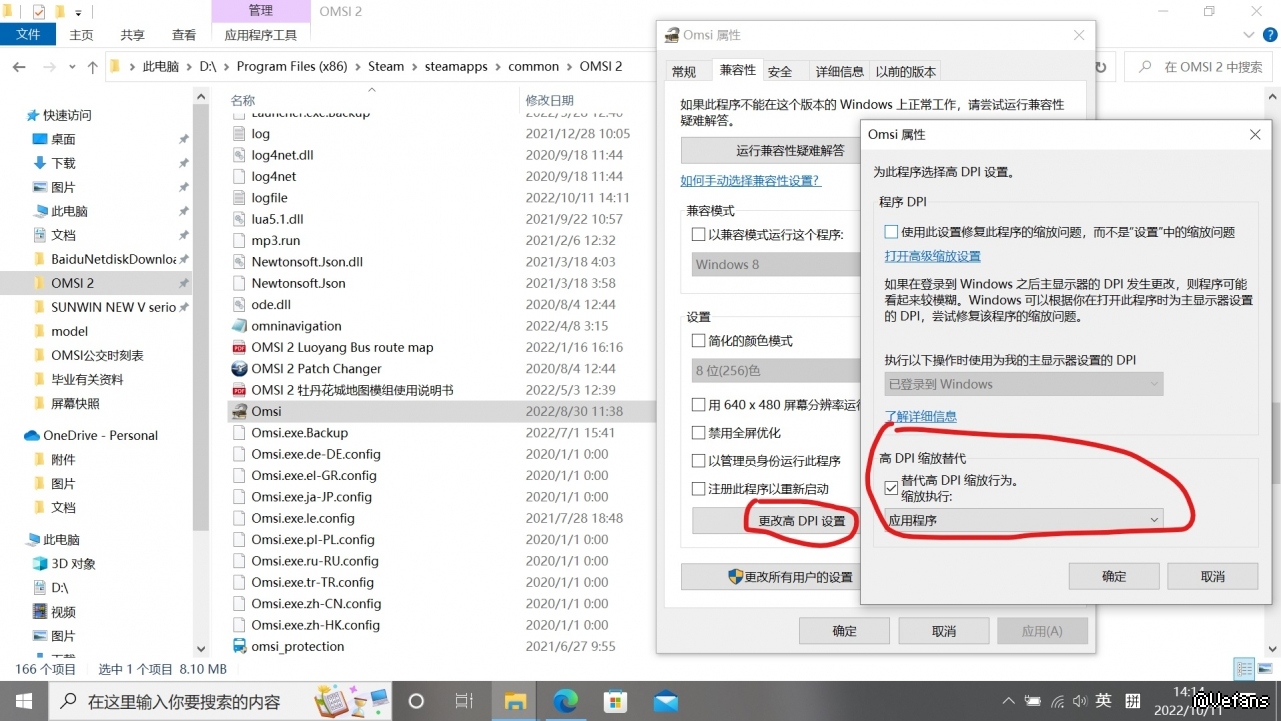Expand the breadcrumb chevron after Steam
The height and width of the screenshot is (721, 1281).
[414, 67]
